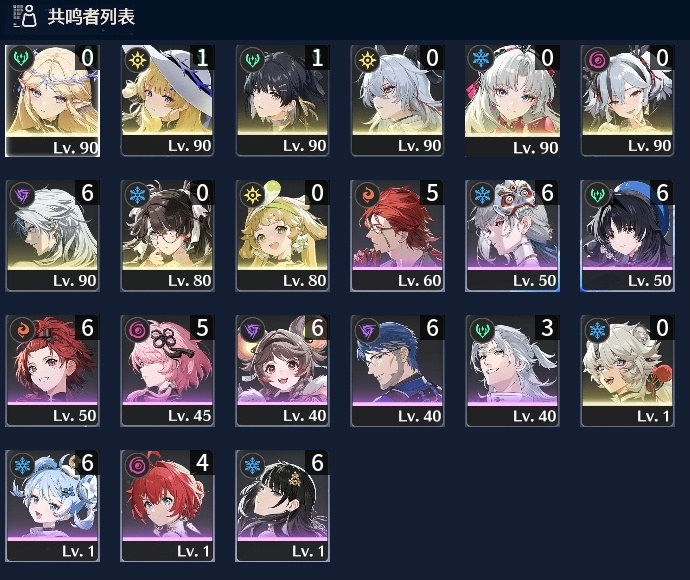
Task: Click the Spectro icon on the white-hat blonde card
Action: tap(137, 59)
